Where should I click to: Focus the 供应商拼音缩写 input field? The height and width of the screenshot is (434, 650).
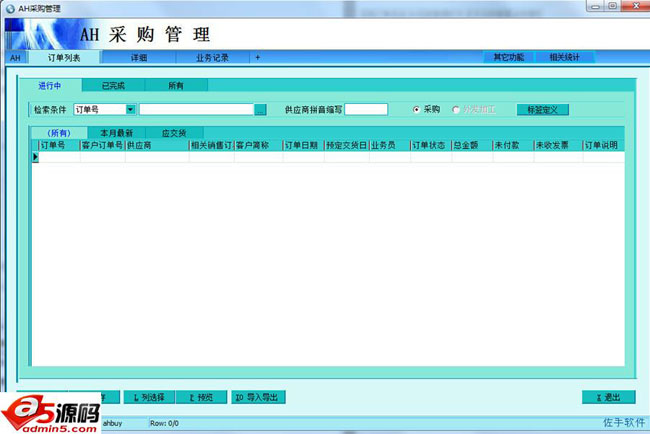pos(366,109)
